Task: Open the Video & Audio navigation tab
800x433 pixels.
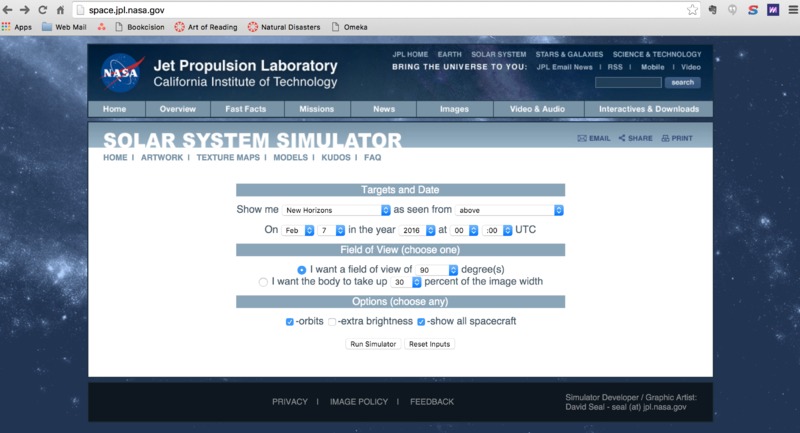Action: pyautogui.click(x=538, y=109)
